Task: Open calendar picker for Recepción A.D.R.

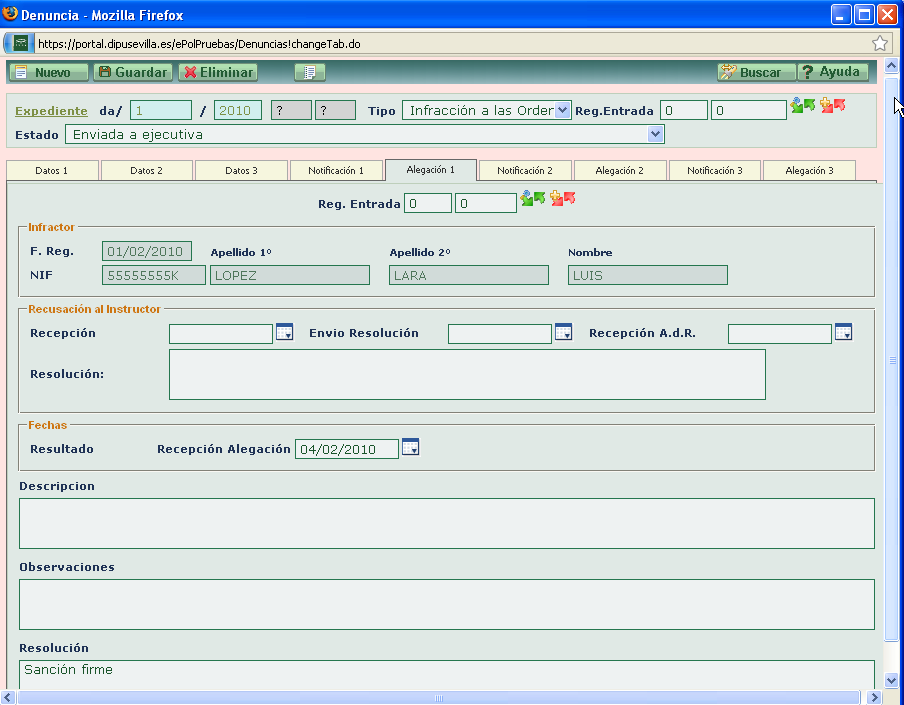Action: pyautogui.click(x=843, y=333)
